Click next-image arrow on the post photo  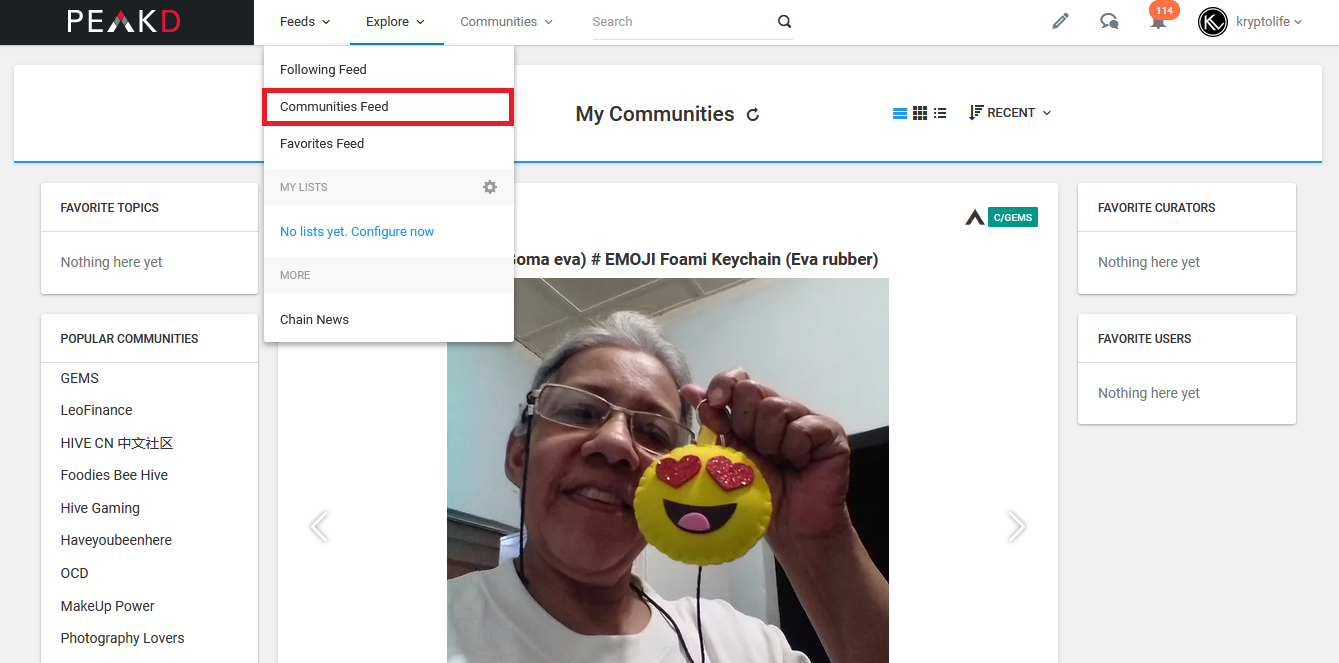point(1016,525)
